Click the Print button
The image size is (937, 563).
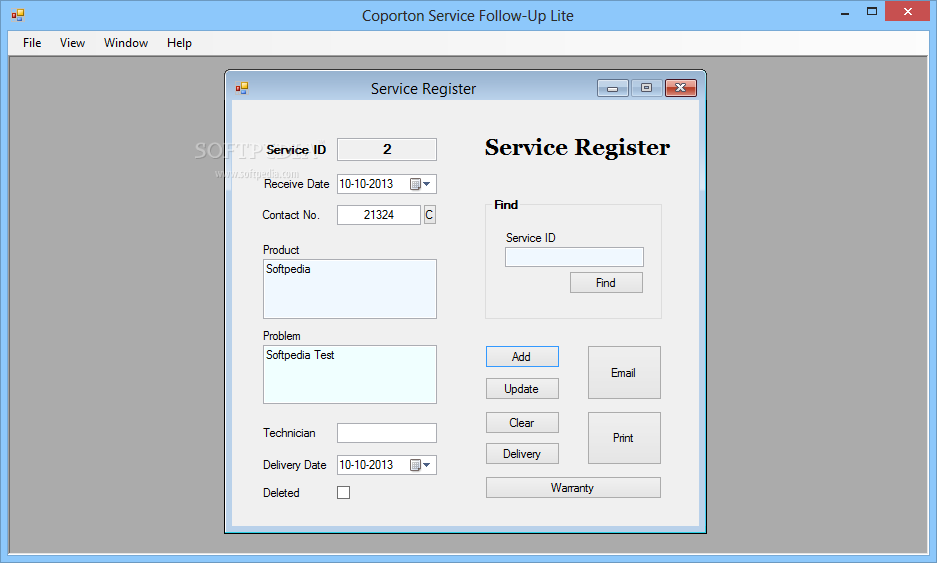point(624,438)
